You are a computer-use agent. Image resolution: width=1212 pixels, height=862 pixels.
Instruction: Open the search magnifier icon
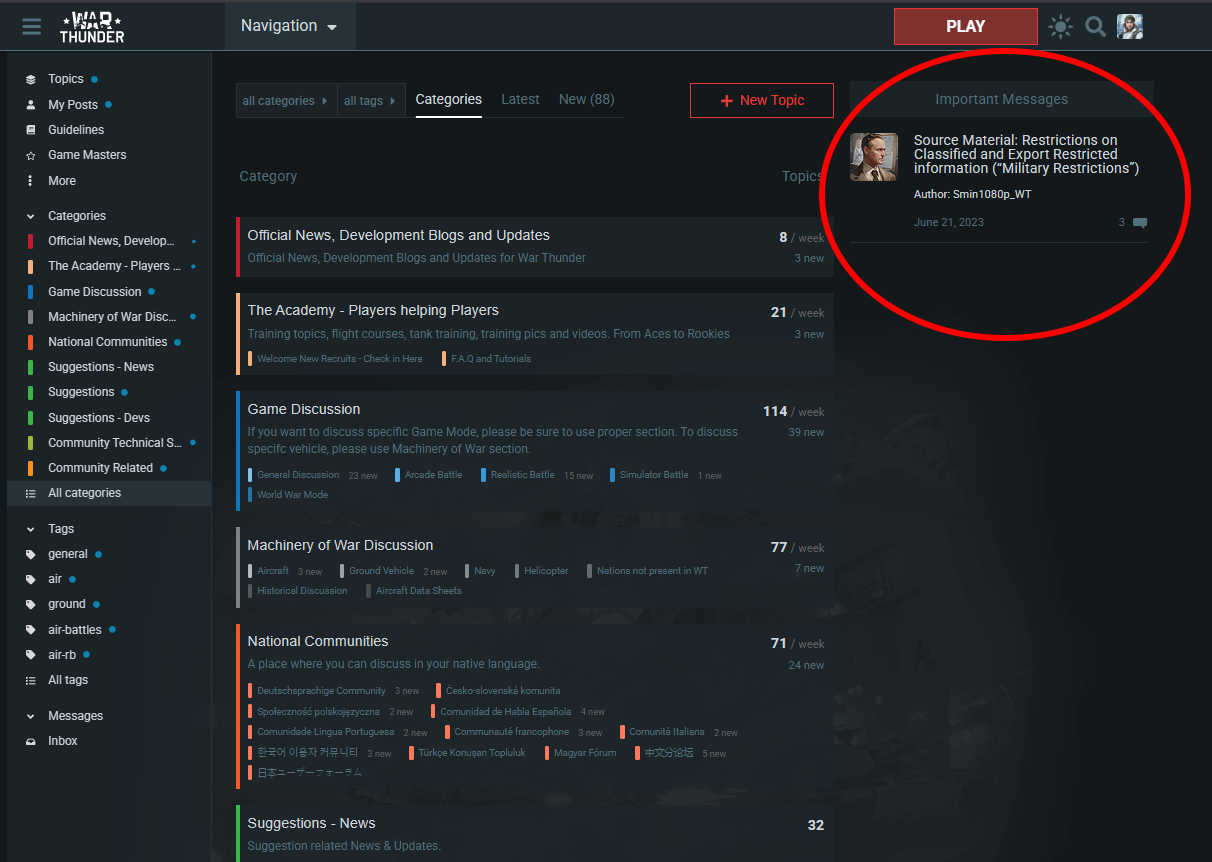[x=1096, y=27]
